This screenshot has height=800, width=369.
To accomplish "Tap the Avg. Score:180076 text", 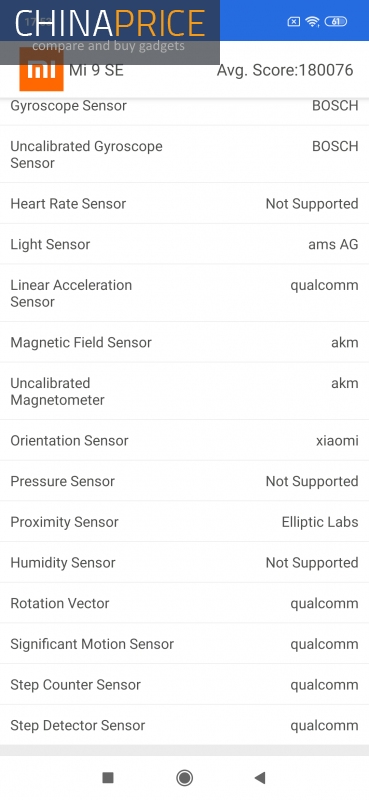I will coord(285,70).
